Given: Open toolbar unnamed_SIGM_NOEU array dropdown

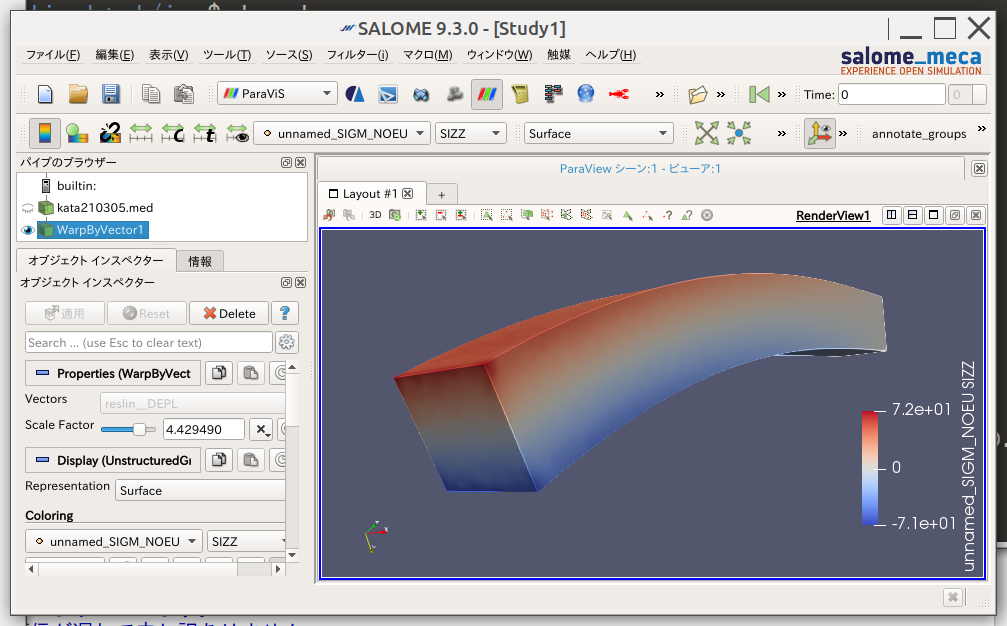Looking at the screenshot, I should [x=342, y=134].
